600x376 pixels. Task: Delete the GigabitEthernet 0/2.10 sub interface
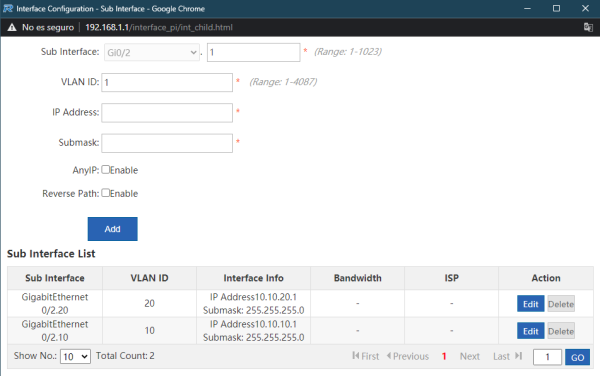click(561, 331)
